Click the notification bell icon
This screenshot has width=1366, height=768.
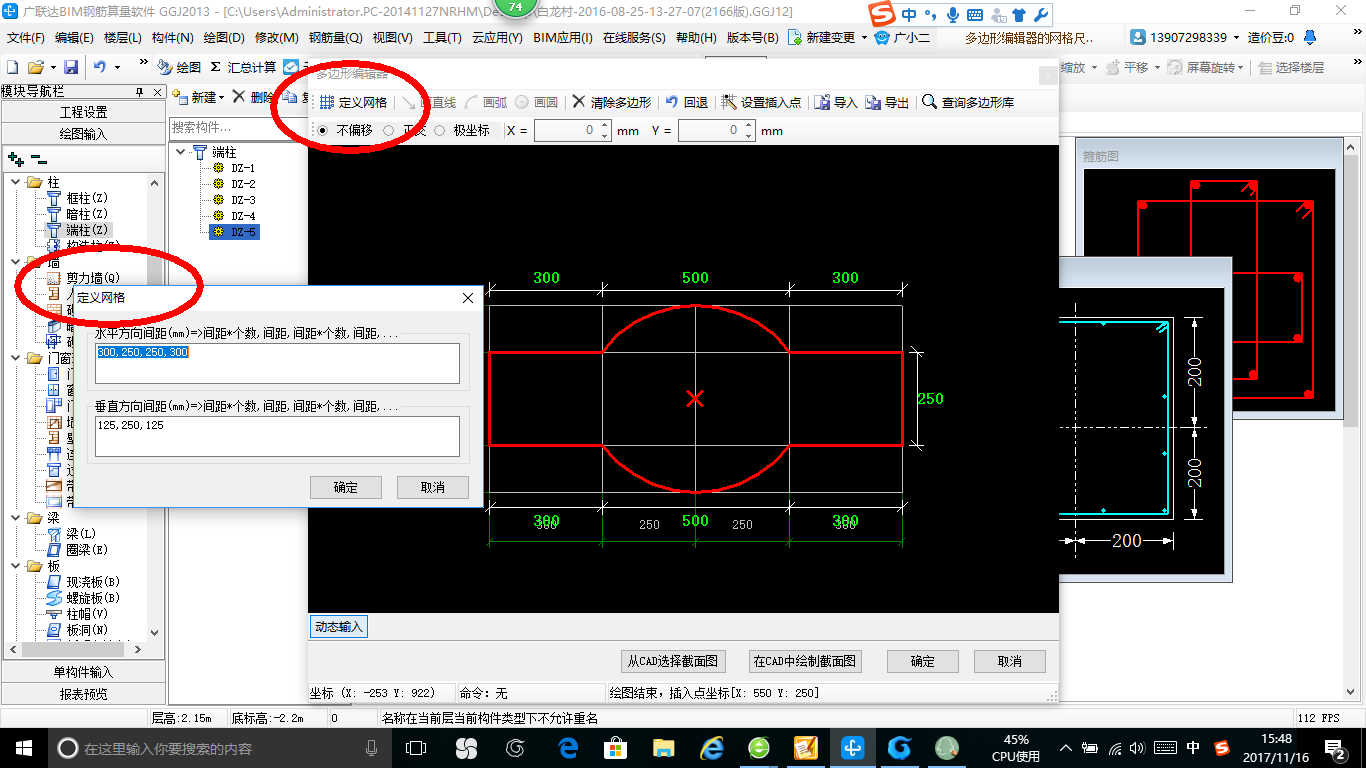pyautogui.click(x=1309, y=37)
